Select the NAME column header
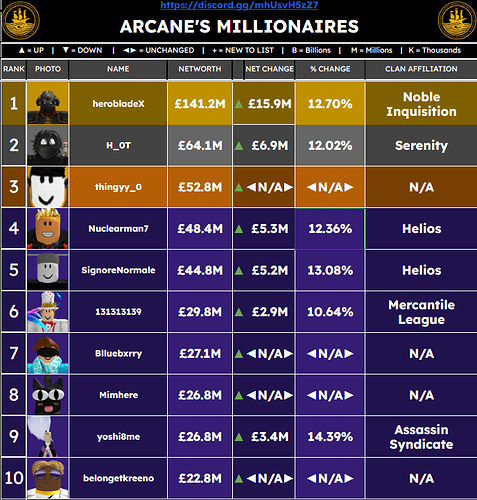 [118, 69]
